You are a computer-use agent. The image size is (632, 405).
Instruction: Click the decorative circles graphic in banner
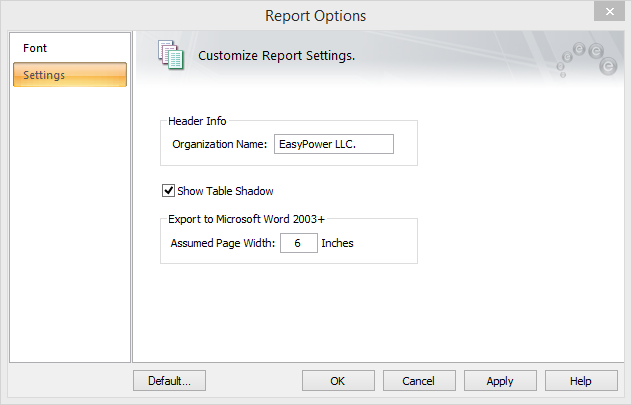(585, 58)
